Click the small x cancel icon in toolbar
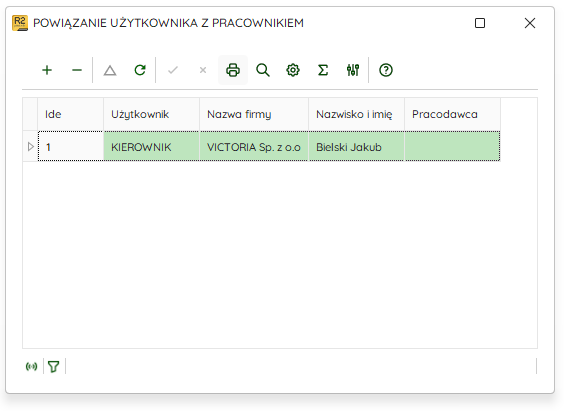564x411 pixels. pyautogui.click(x=203, y=70)
